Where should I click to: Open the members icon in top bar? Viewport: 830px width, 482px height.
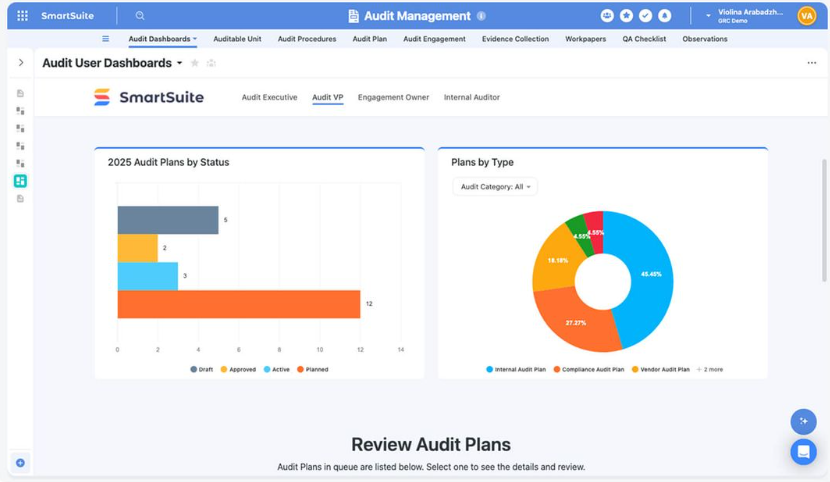[607, 16]
